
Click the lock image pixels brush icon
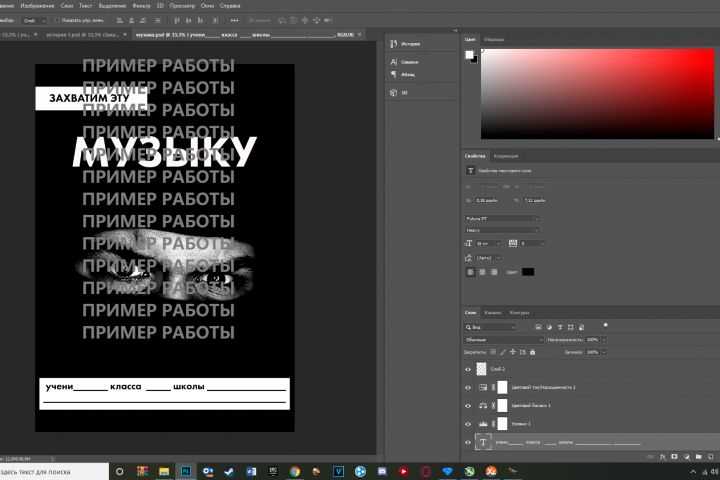[503, 352]
